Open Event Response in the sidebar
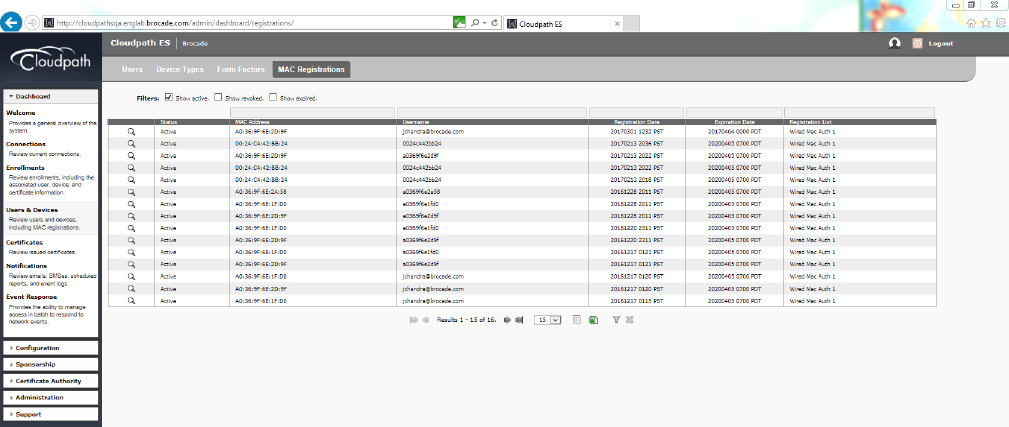1009x427 pixels. point(32,297)
